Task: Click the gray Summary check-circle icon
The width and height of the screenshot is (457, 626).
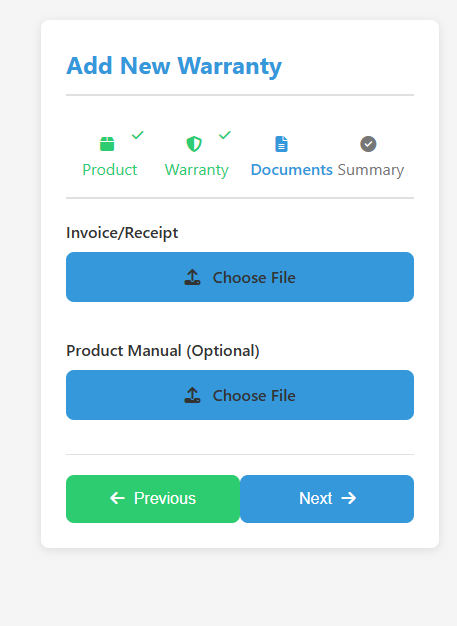Action: point(368,144)
